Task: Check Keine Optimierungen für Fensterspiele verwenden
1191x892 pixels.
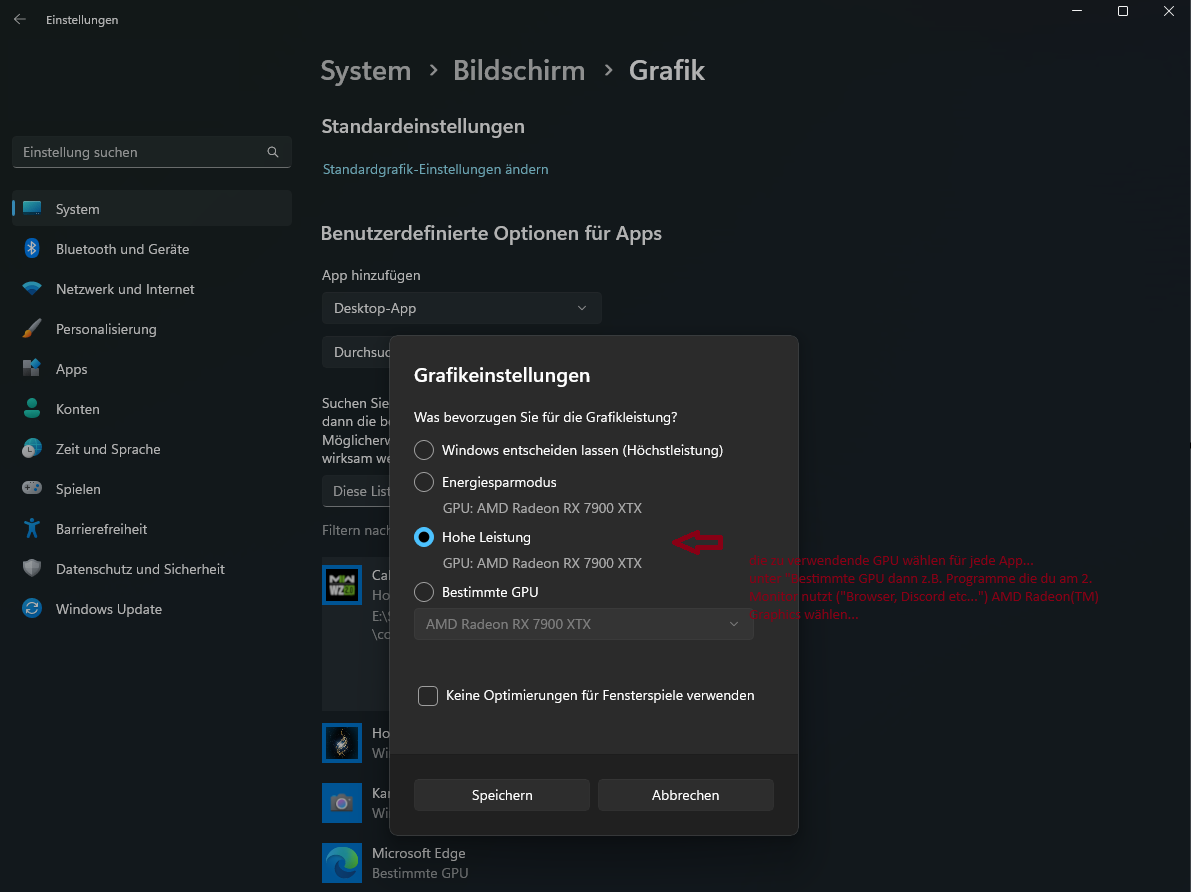Action: tap(428, 695)
